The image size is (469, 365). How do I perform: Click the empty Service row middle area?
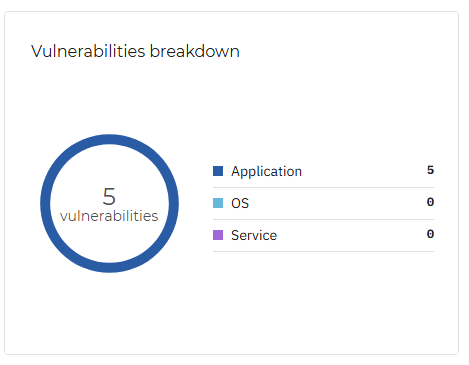pyautogui.click(x=352, y=235)
